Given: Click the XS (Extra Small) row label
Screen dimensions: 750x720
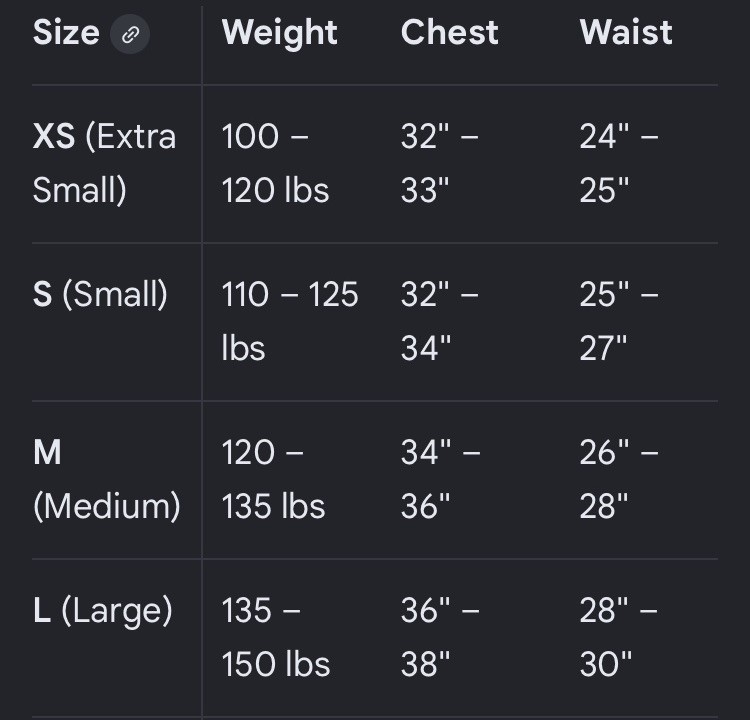Looking at the screenshot, I should [105, 164].
